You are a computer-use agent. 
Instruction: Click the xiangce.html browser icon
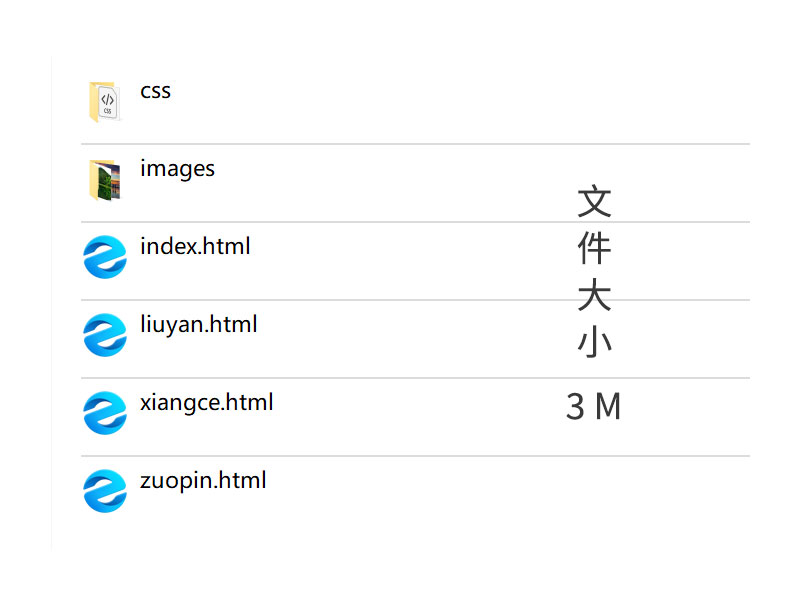[x=104, y=413]
